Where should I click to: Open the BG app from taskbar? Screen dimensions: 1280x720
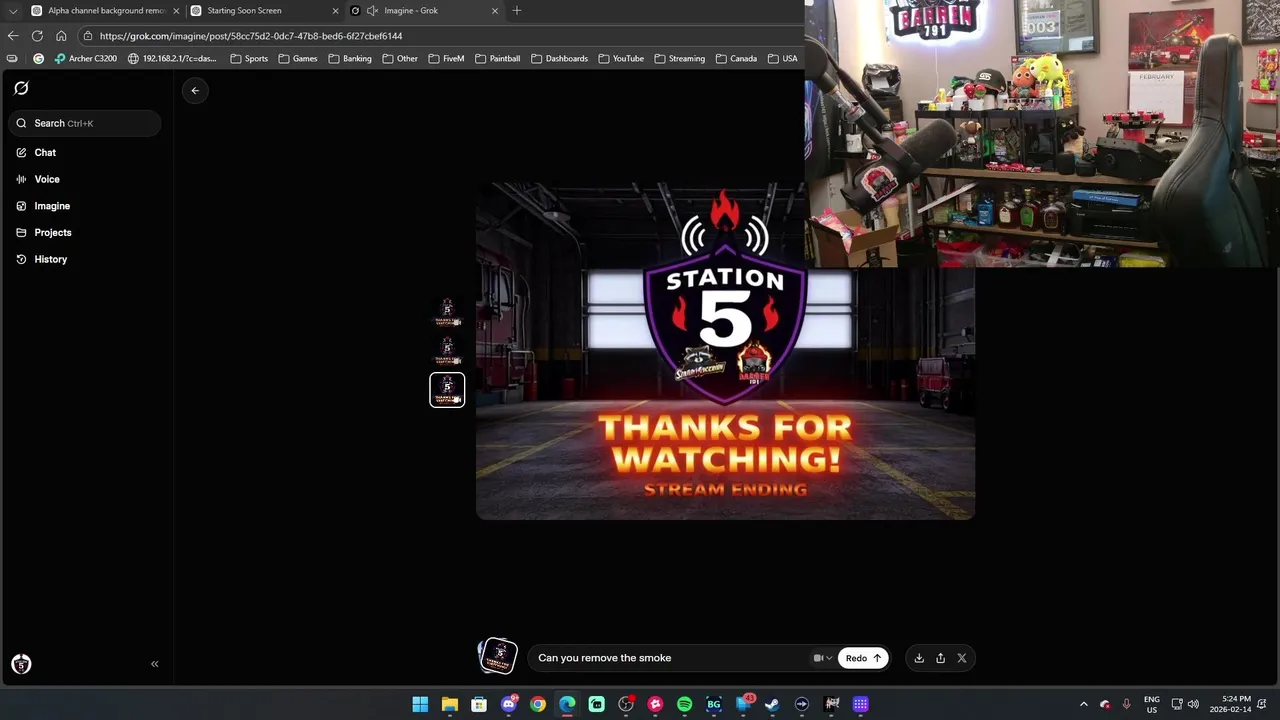click(714, 704)
